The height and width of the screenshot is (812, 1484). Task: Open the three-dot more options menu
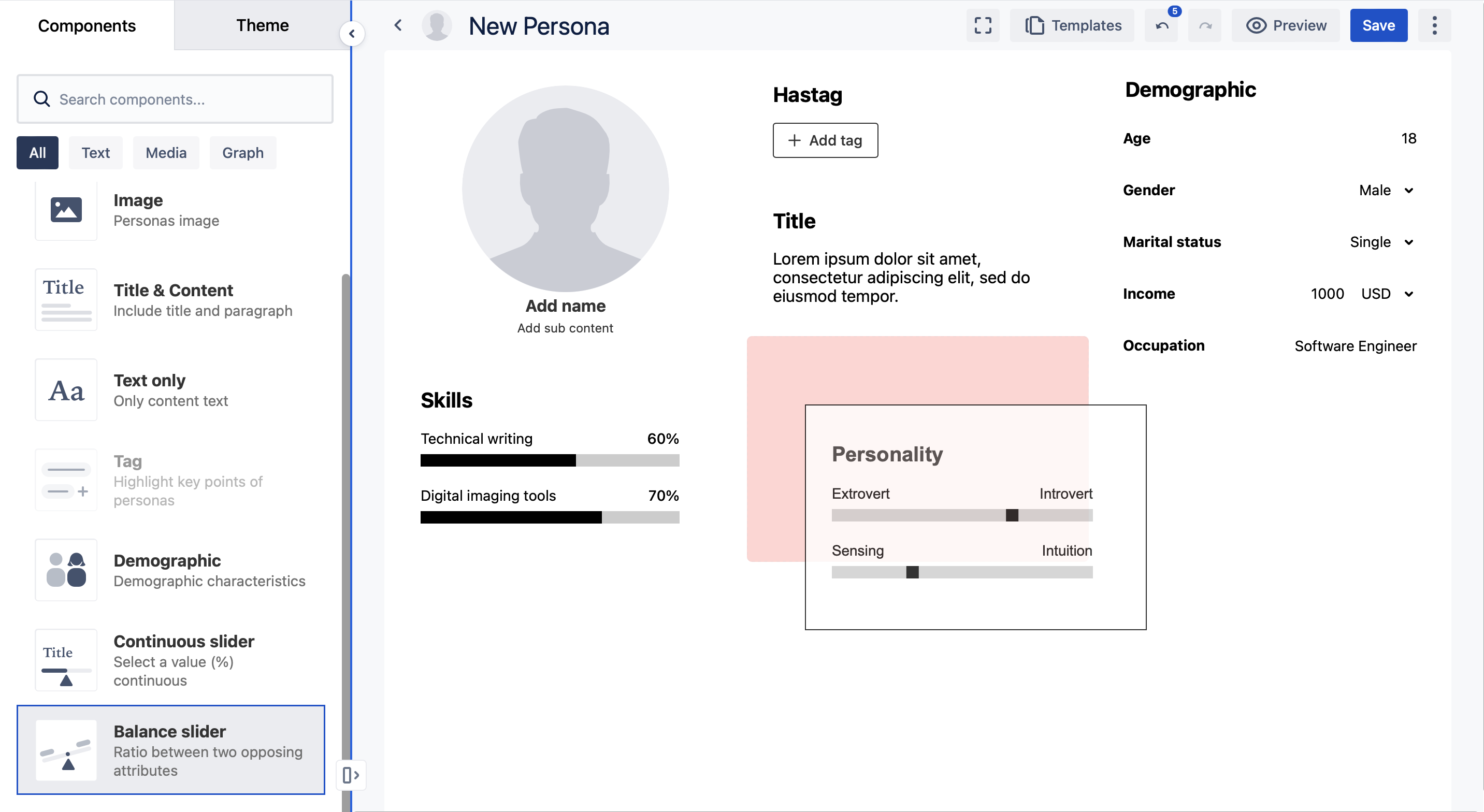(x=1434, y=25)
